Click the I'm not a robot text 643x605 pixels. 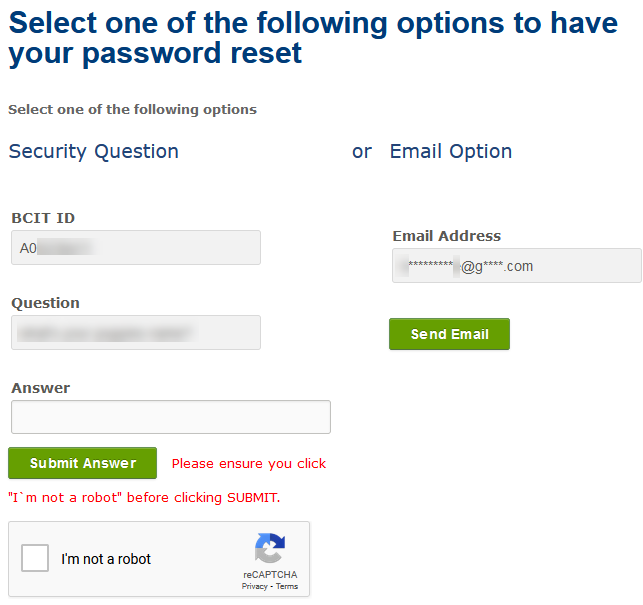[x=106, y=559]
